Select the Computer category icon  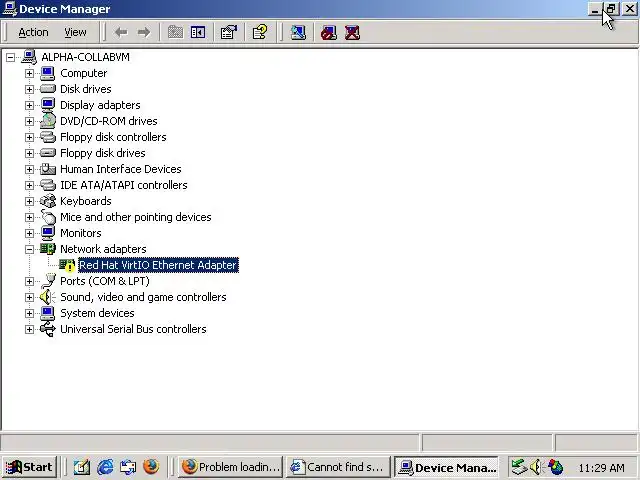48,73
